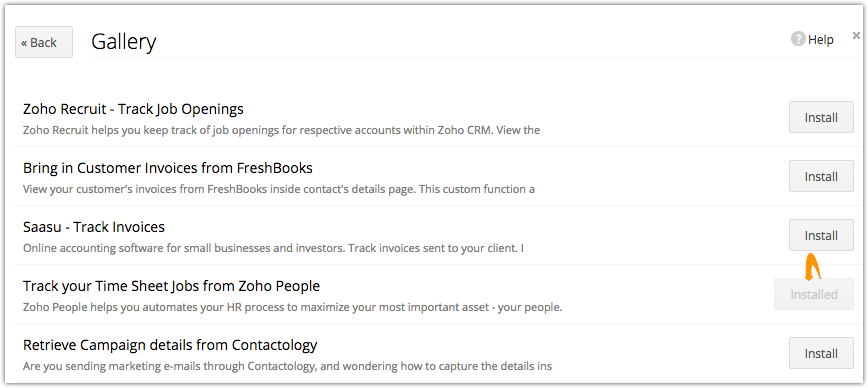Click the Saasu online accounting description
868x388 pixels.
[273, 249]
